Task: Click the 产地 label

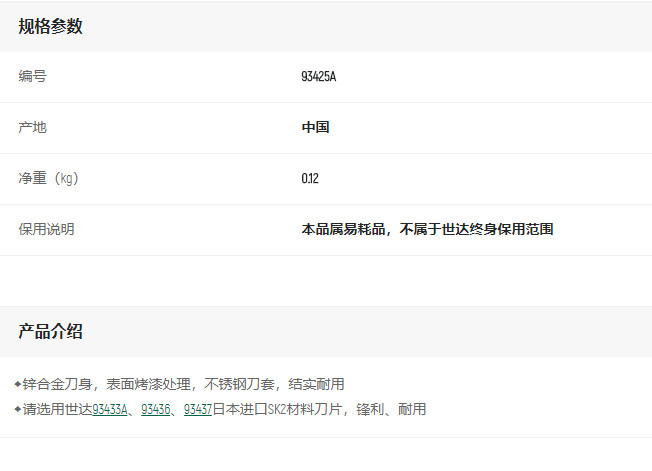Action: tap(32, 128)
